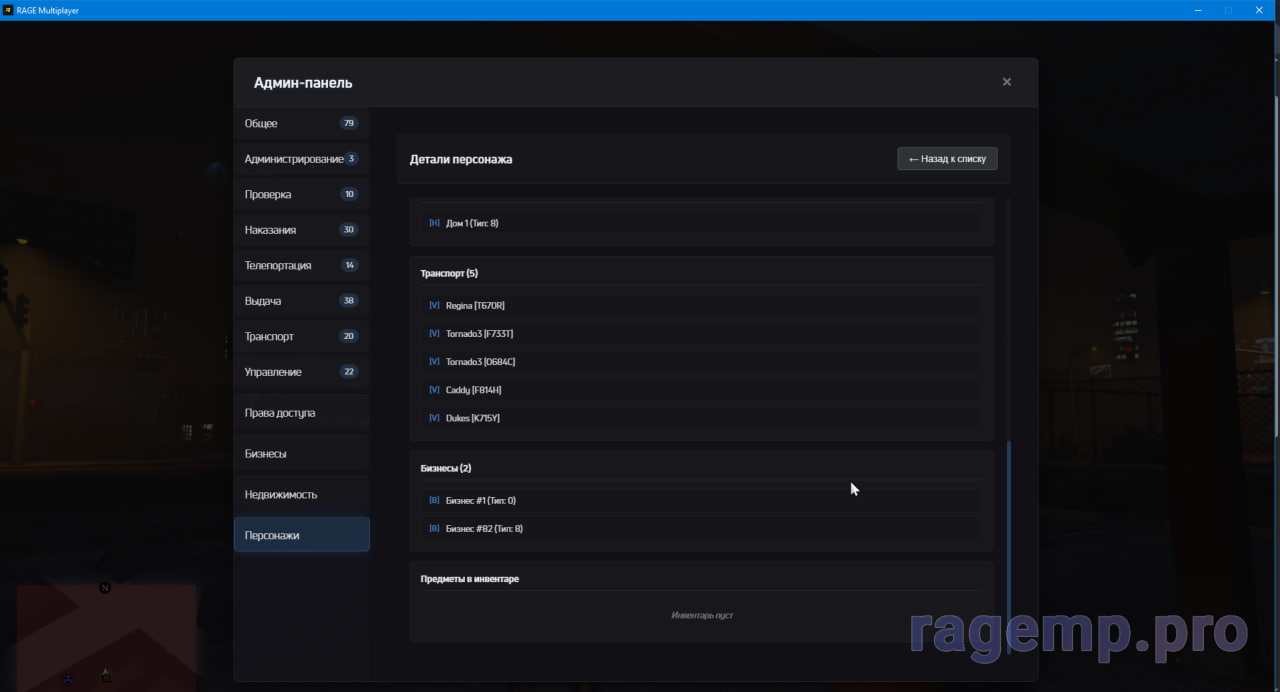
Task: Select the Недвижимость sidebar item
Action: 301,495
